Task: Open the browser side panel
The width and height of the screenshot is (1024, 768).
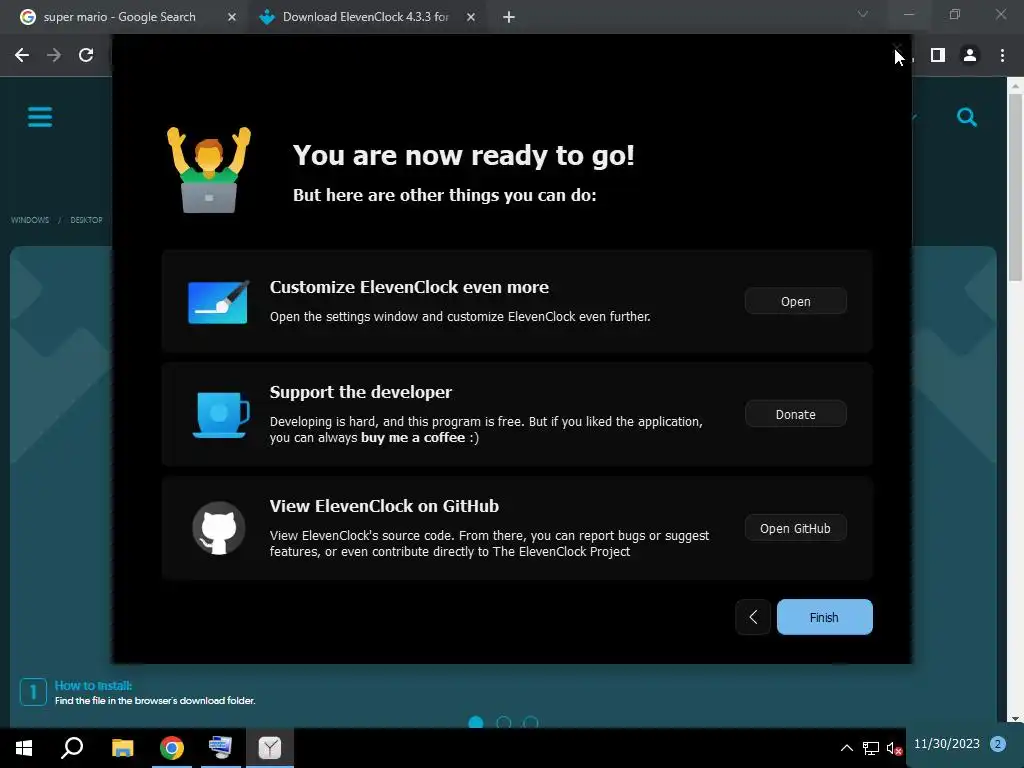Action: [x=938, y=55]
